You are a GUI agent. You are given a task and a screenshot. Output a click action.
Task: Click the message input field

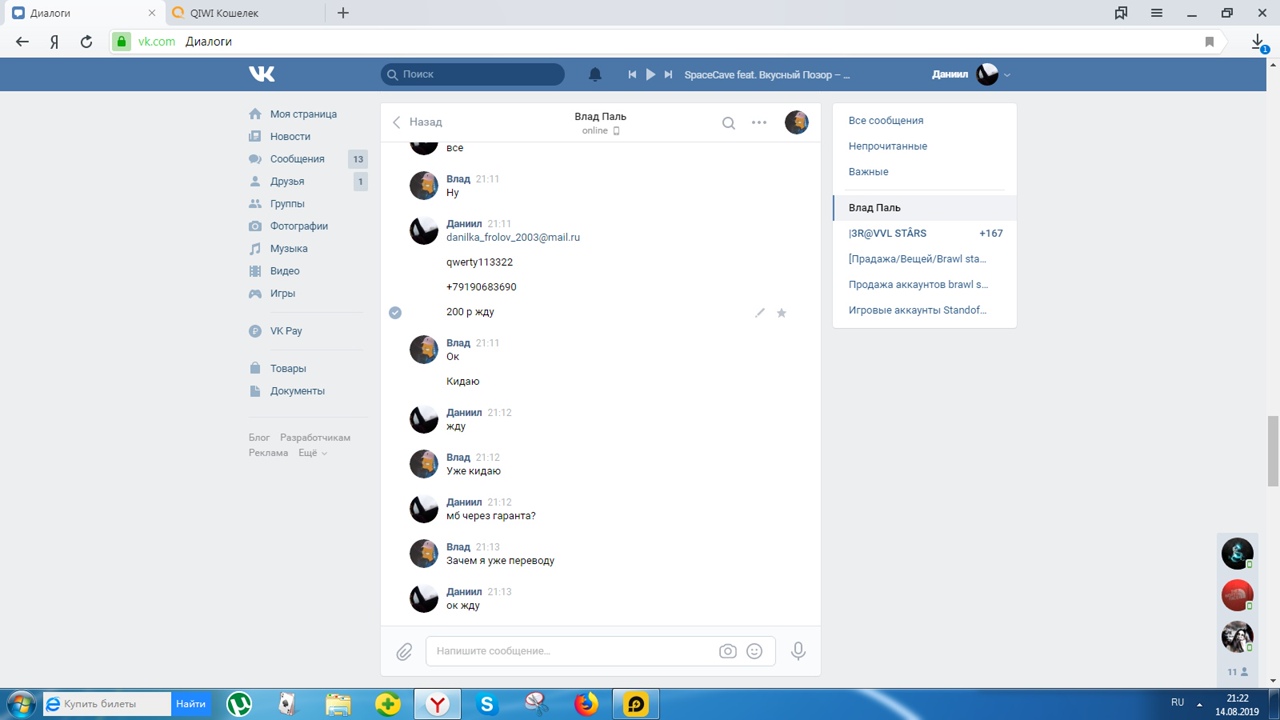click(570, 651)
